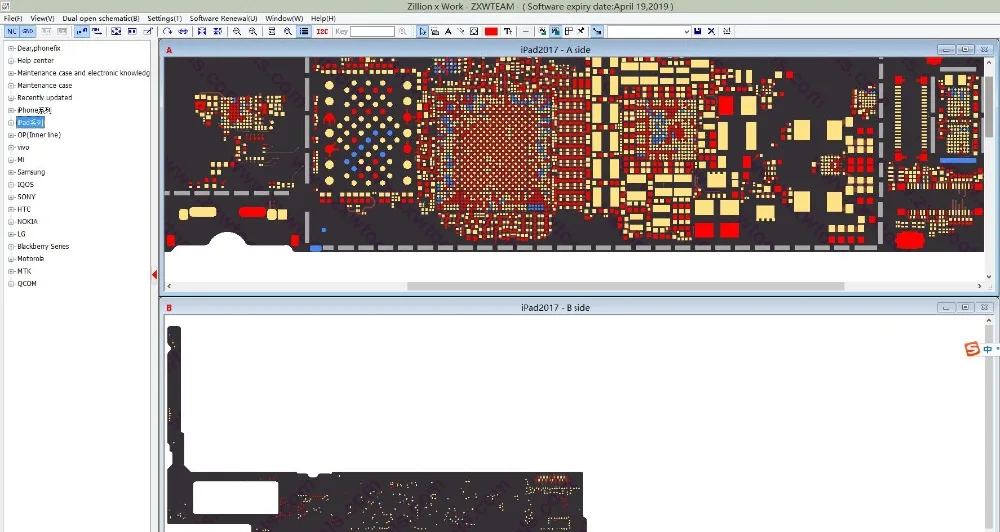Open the Software Renewal(U) menu
Viewport: 1000px width, 532px height.
223,18
